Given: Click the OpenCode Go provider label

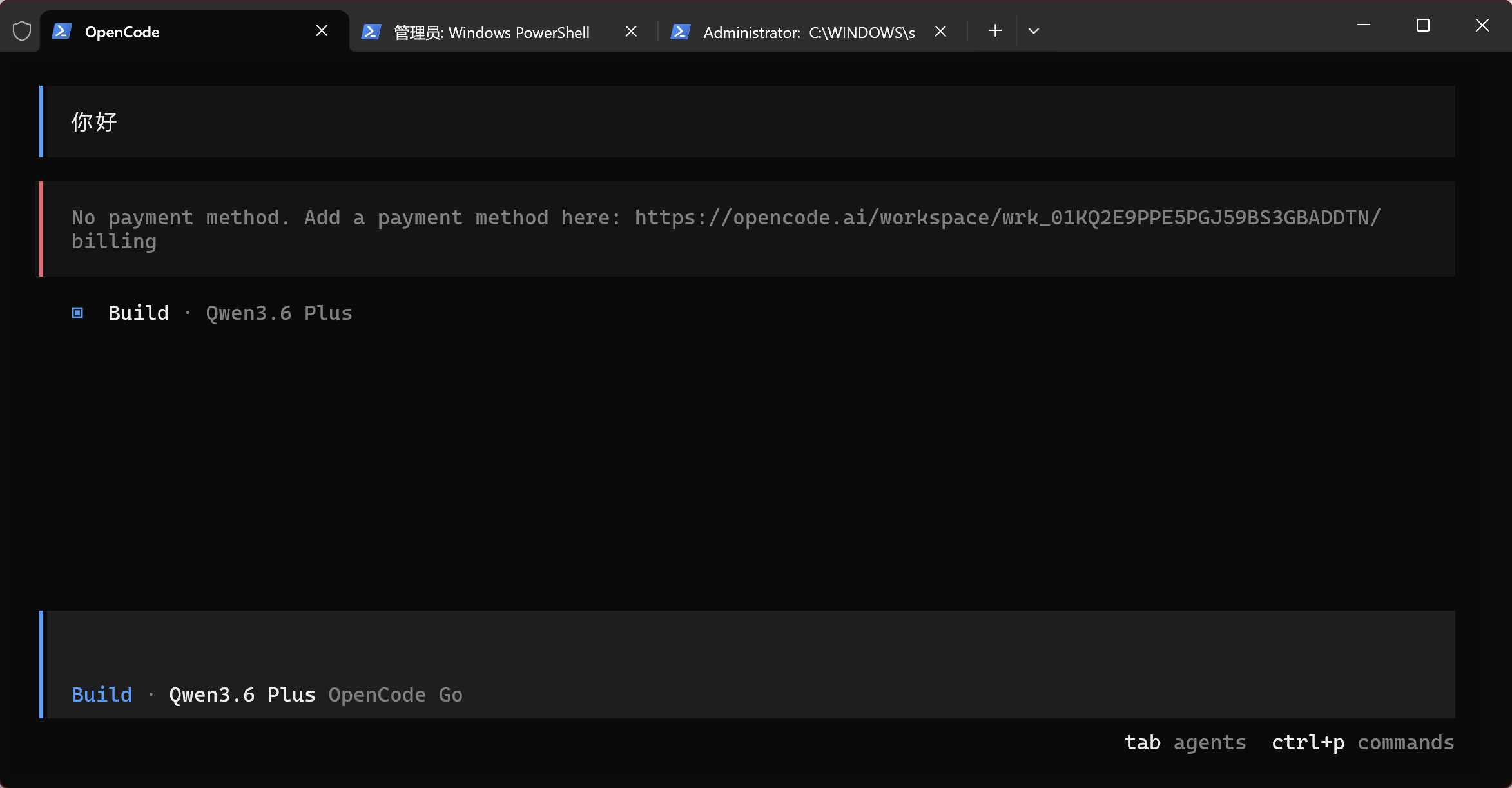Looking at the screenshot, I should tap(395, 695).
